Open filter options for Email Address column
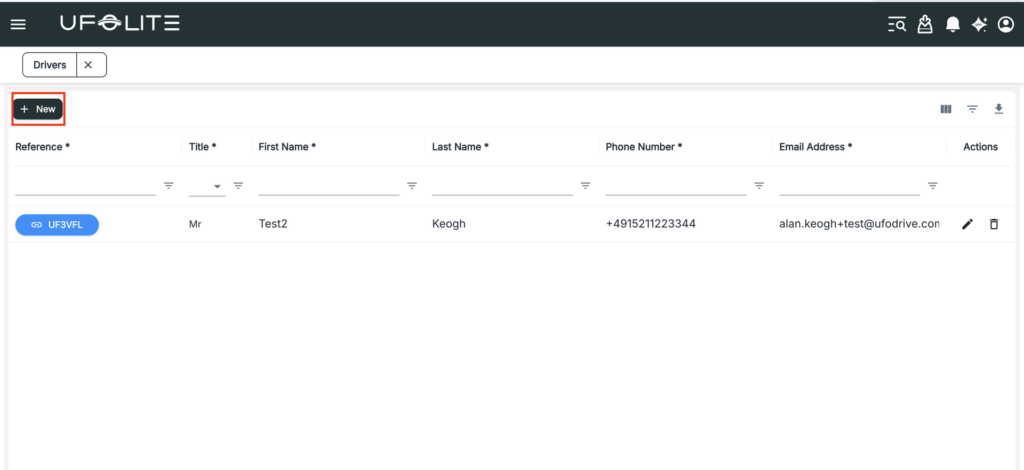The image size is (1024, 470). pos(933,186)
